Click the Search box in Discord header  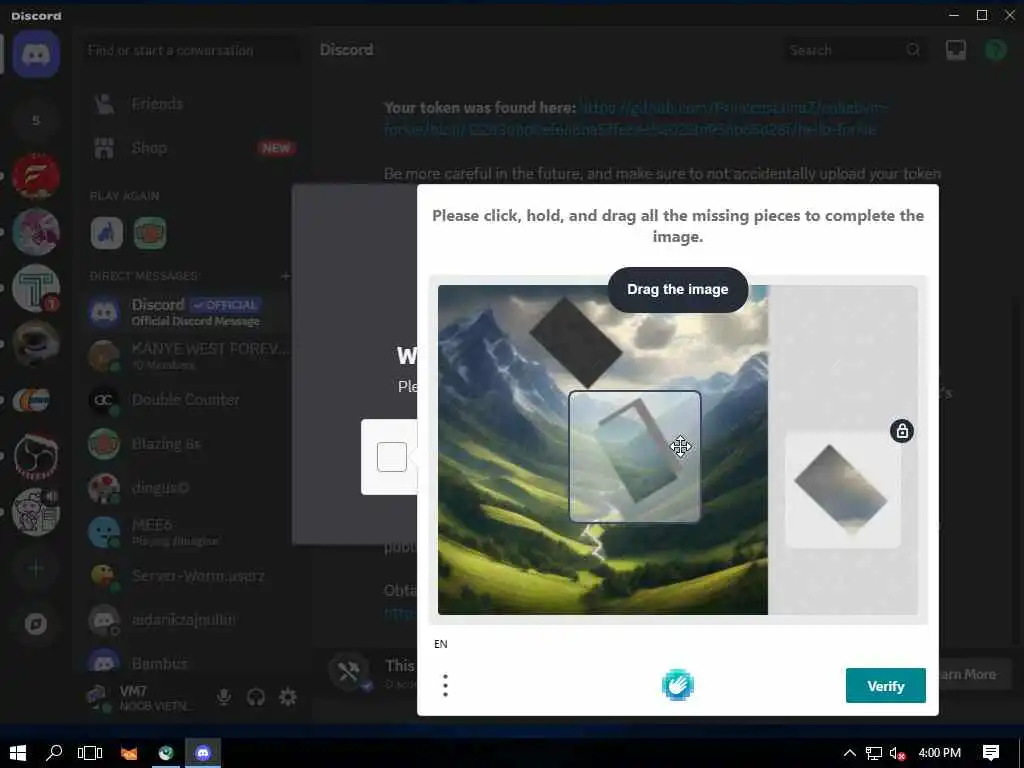(856, 50)
